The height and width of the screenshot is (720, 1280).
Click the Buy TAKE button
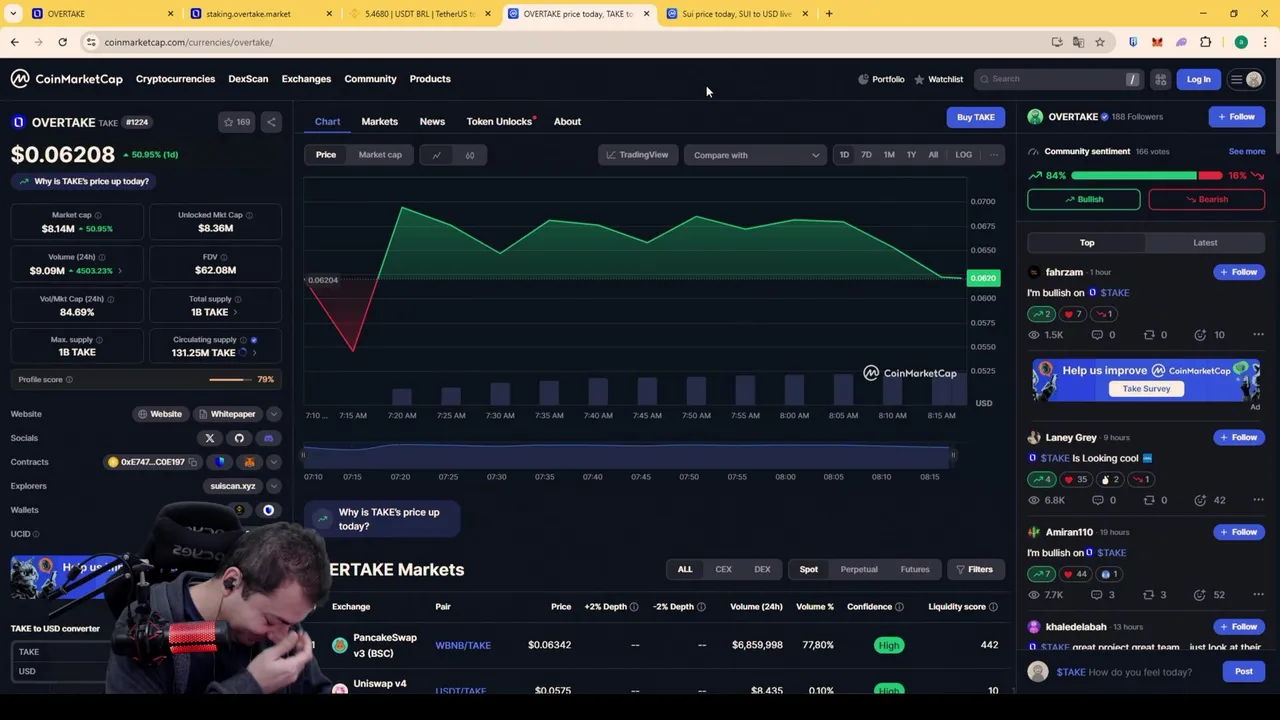coord(976,117)
